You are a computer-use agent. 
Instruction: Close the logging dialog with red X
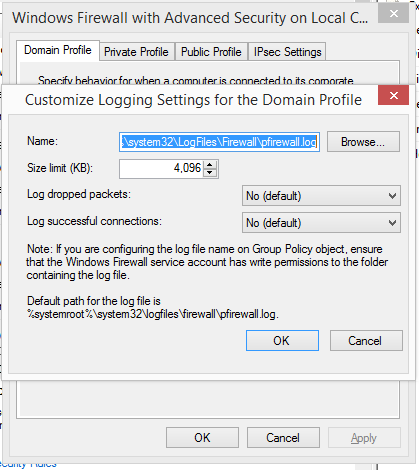click(x=393, y=95)
